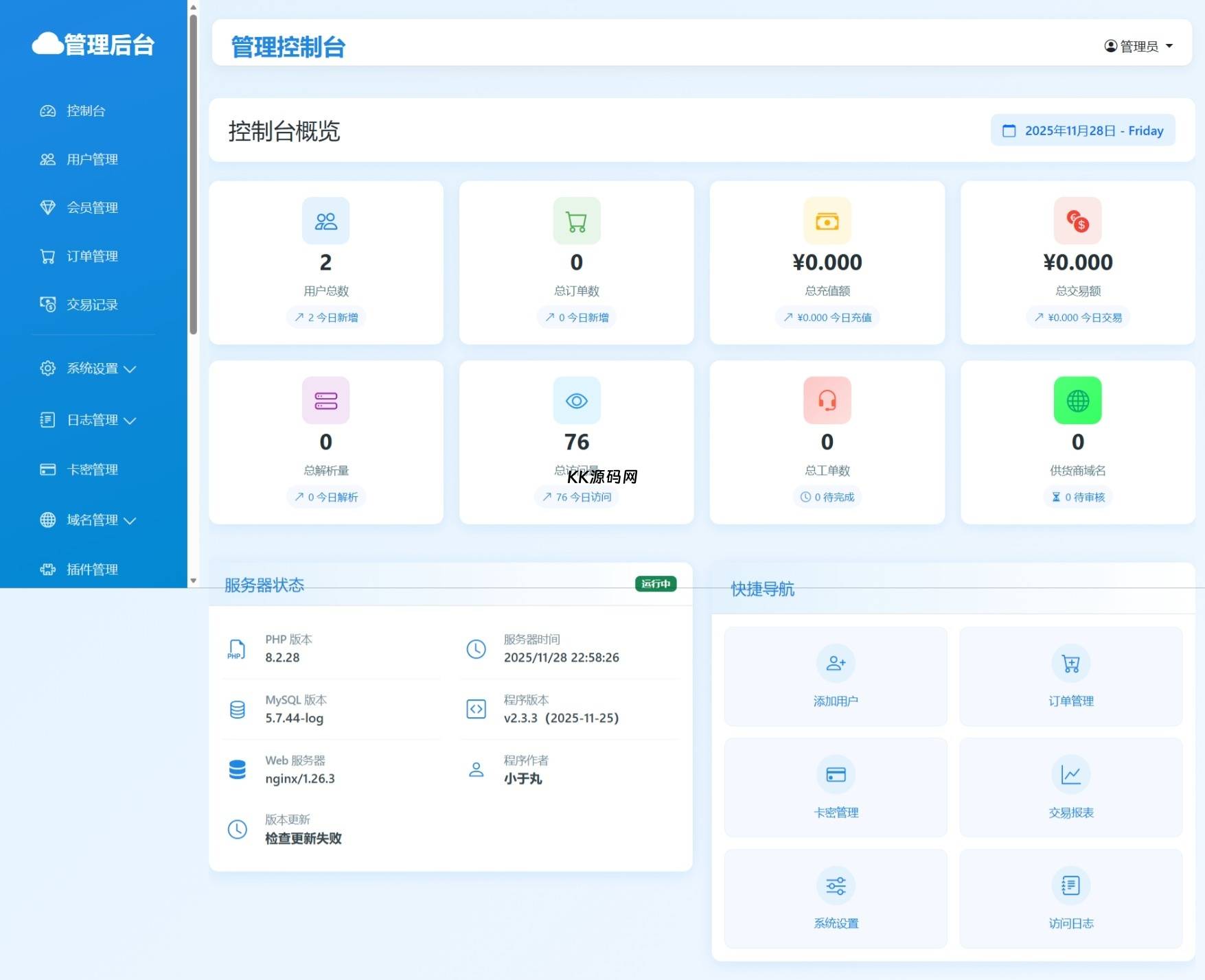Go to 会员管理 in the sidebar
1205x980 pixels.
(x=92, y=207)
